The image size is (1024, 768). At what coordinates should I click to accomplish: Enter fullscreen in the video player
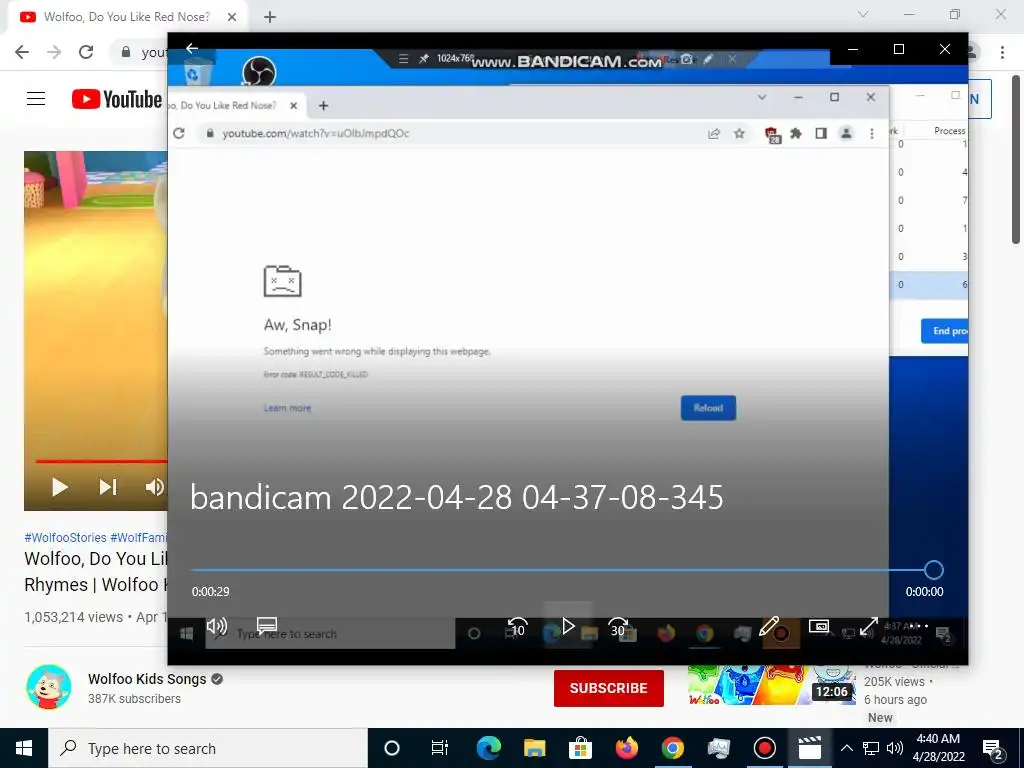869,626
